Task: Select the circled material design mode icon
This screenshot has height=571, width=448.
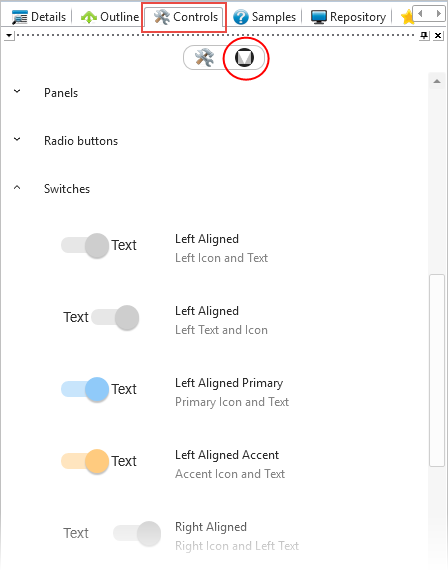Action: (244, 58)
